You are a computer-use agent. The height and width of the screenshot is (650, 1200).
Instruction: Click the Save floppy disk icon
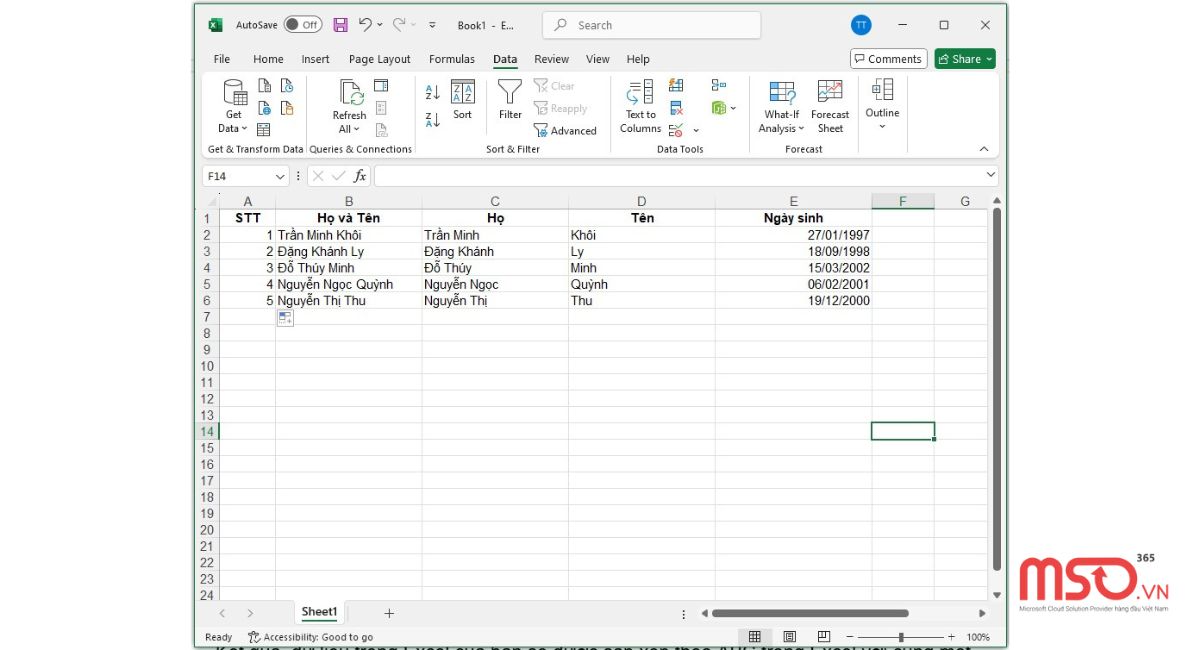pos(340,25)
